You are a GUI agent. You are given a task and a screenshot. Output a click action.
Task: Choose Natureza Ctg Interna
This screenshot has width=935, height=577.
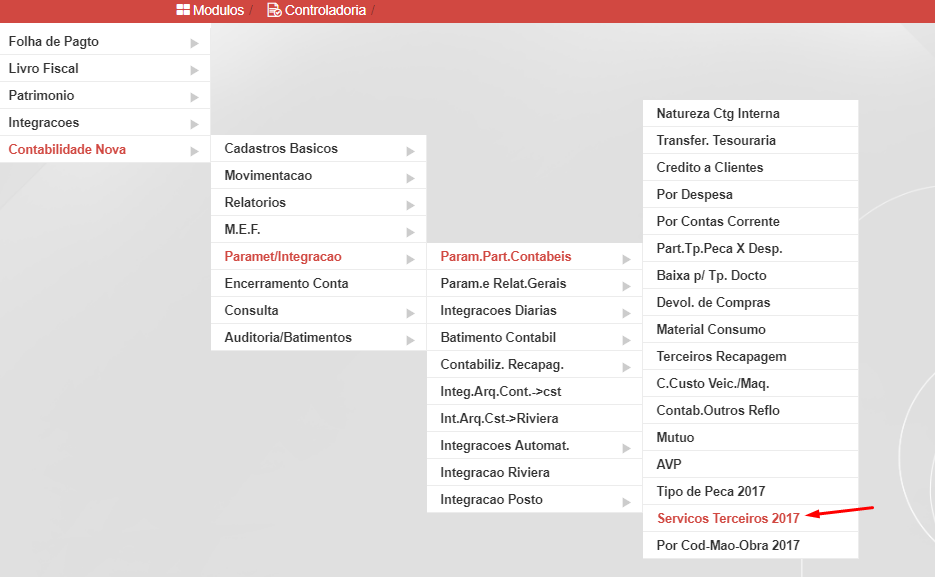(750, 113)
